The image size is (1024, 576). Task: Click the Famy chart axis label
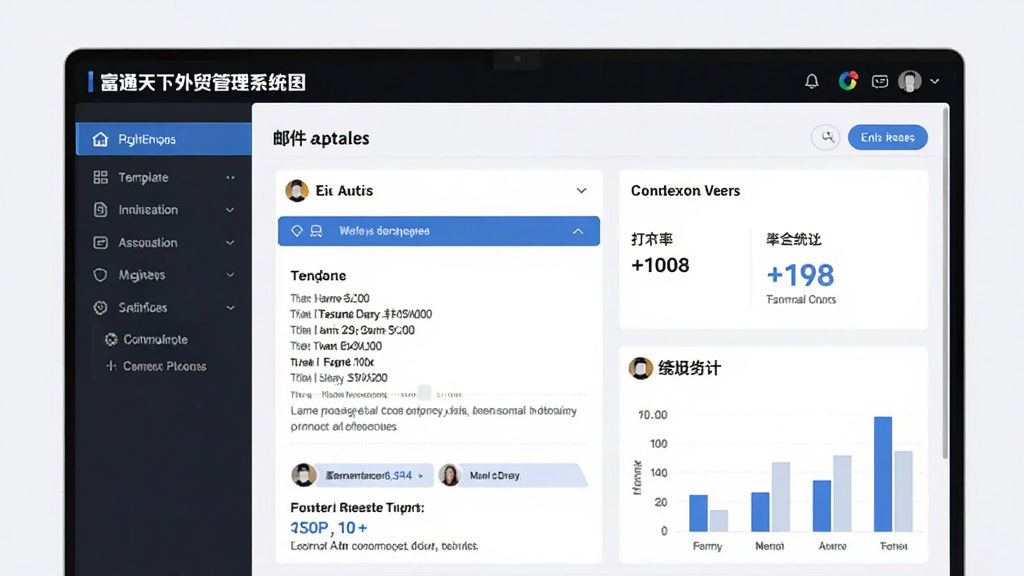click(707, 546)
